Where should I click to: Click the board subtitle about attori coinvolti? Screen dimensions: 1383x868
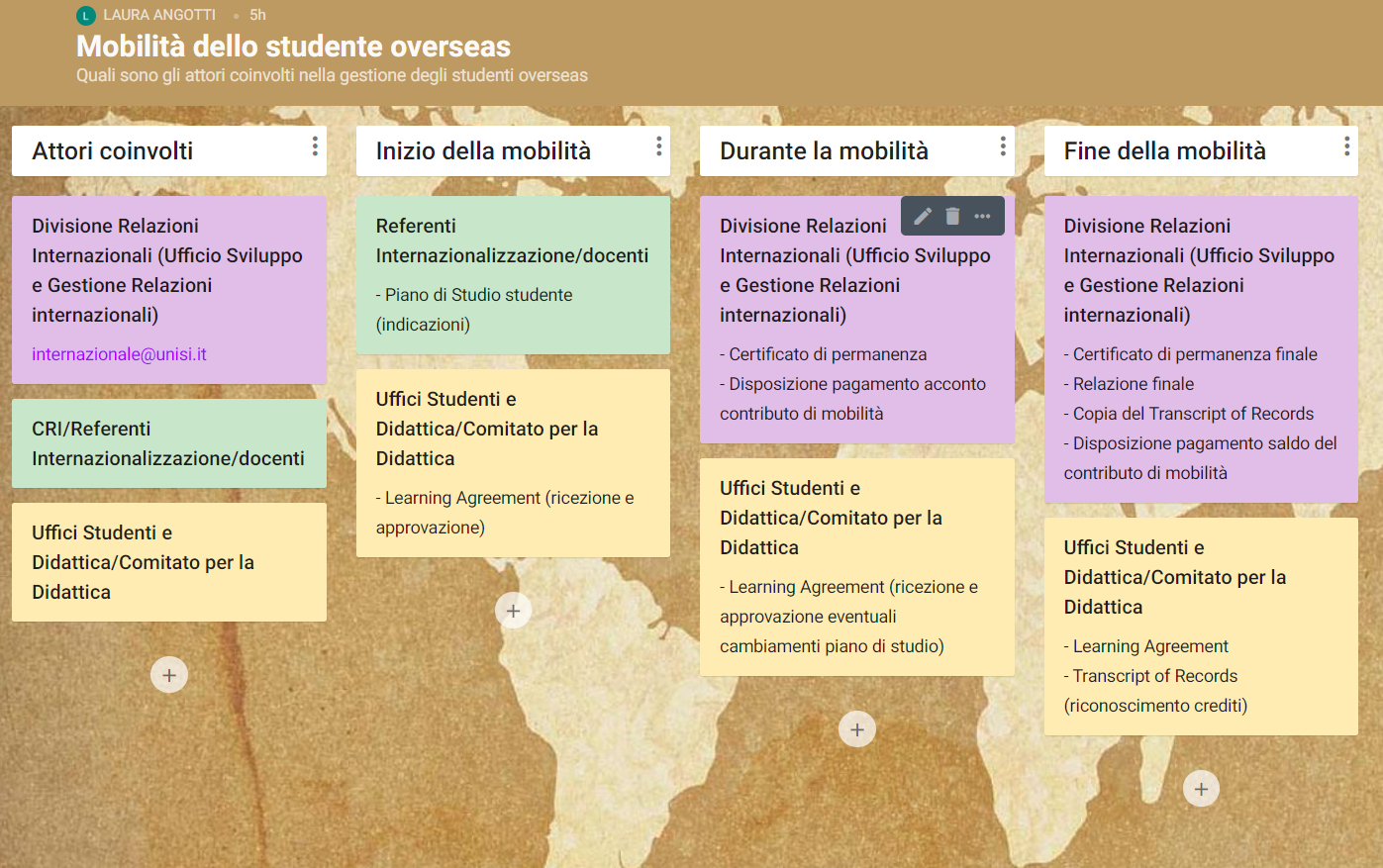click(332, 75)
